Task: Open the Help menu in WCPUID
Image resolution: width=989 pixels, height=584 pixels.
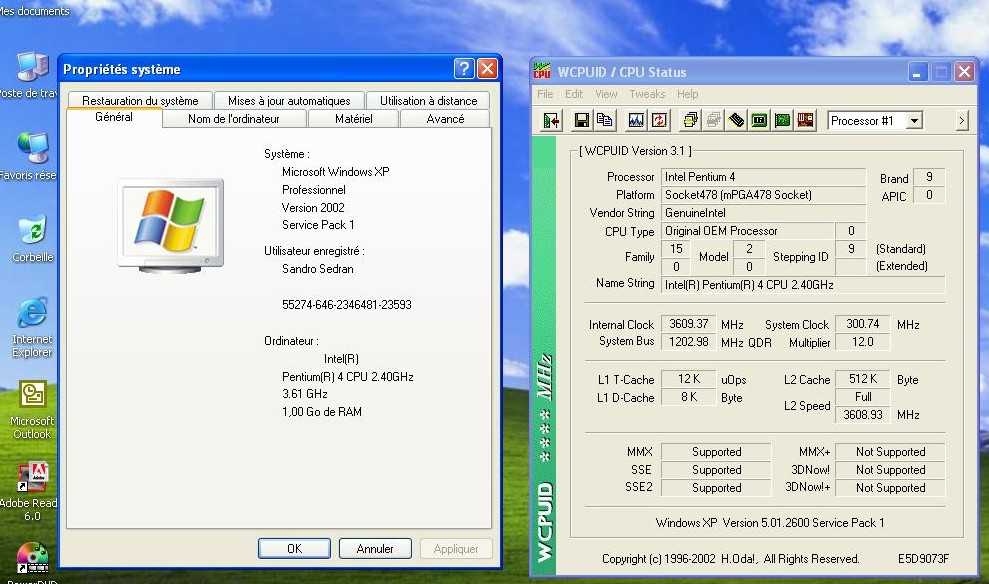Action: coord(688,94)
